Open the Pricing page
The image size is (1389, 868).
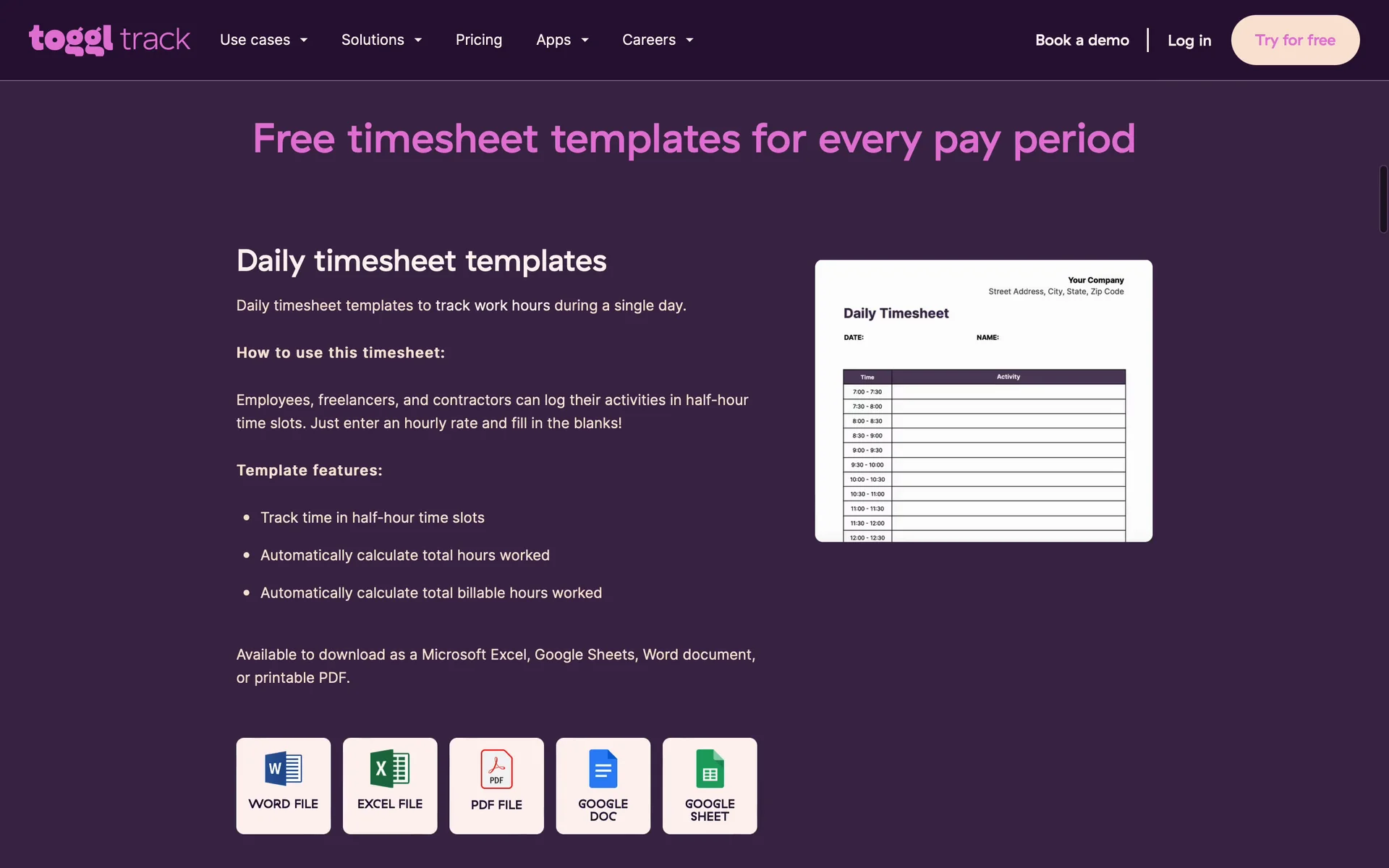478,40
